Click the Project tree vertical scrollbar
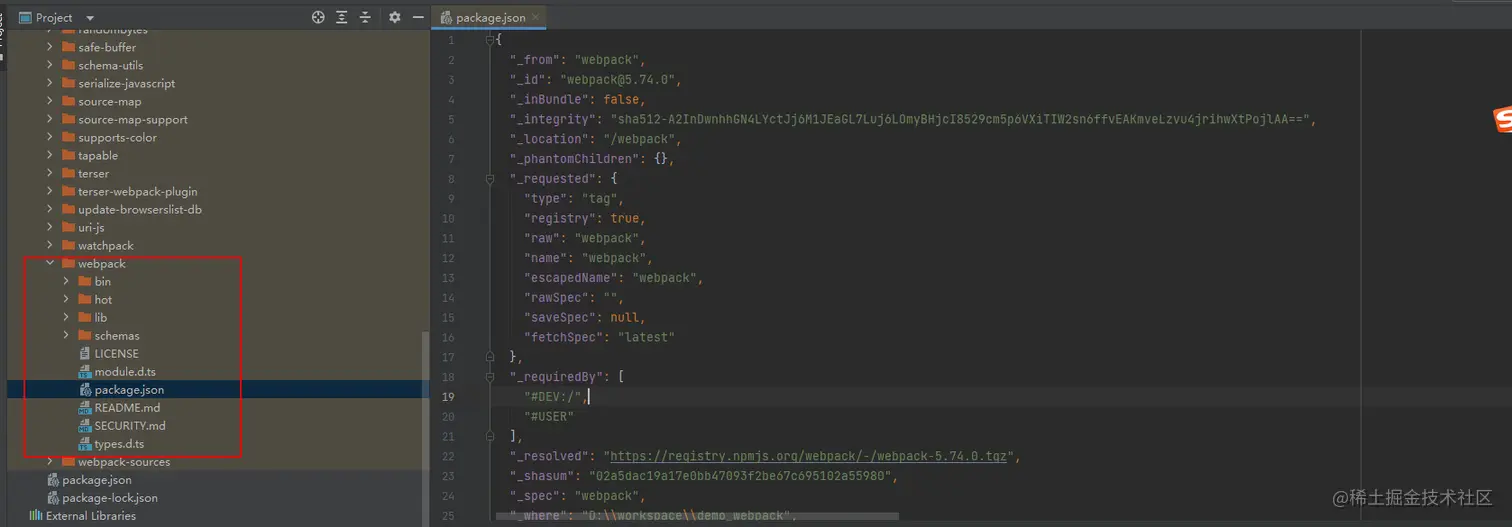 pos(425,400)
